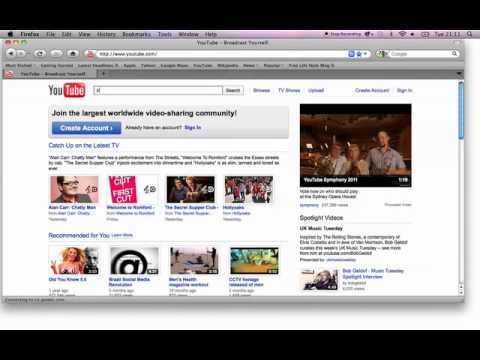Open the Catch Up on the Latest TV heading
The width and height of the screenshot is (480, 360).
[84, 145]
